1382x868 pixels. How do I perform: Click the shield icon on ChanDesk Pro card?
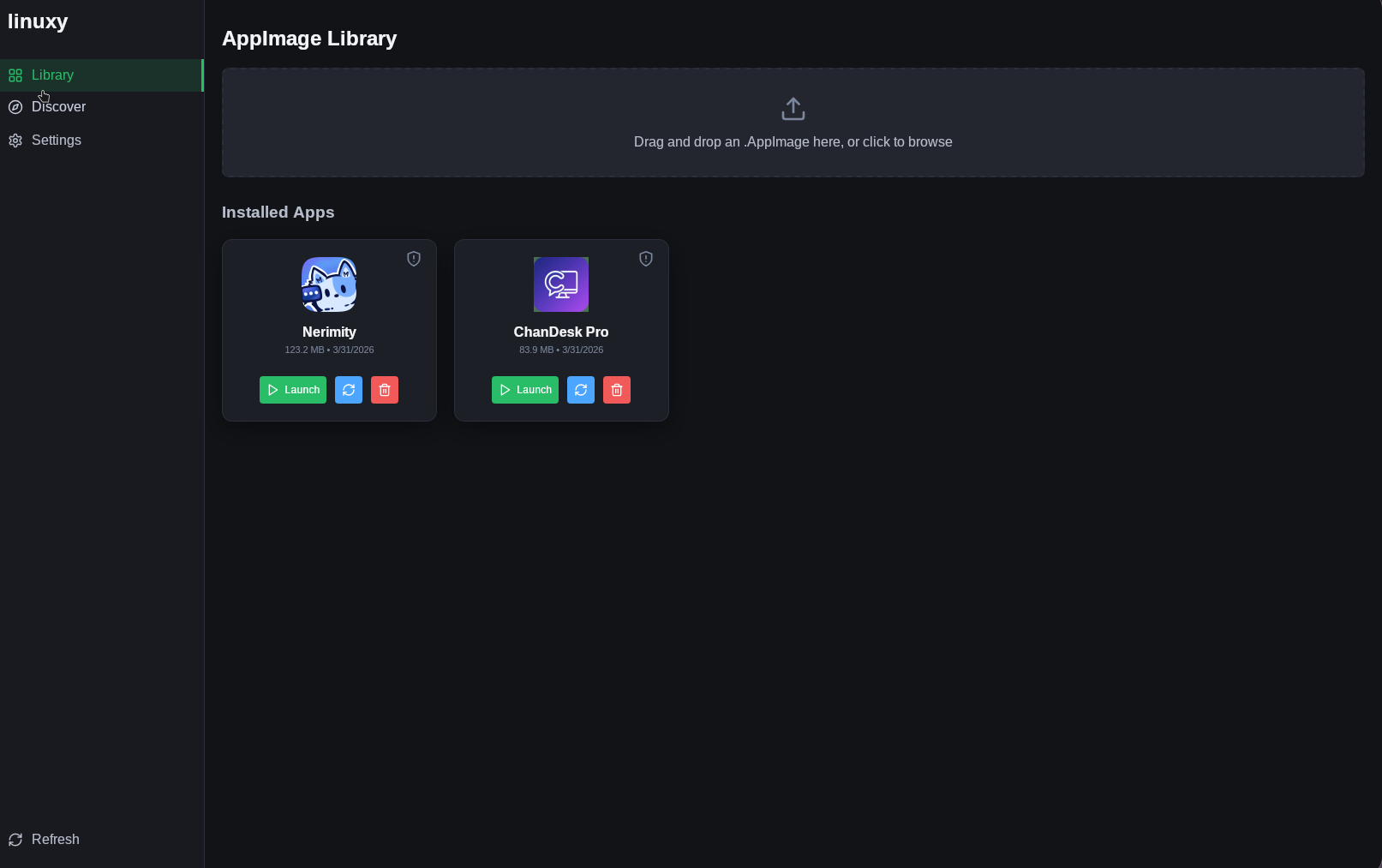coord(645,258)
